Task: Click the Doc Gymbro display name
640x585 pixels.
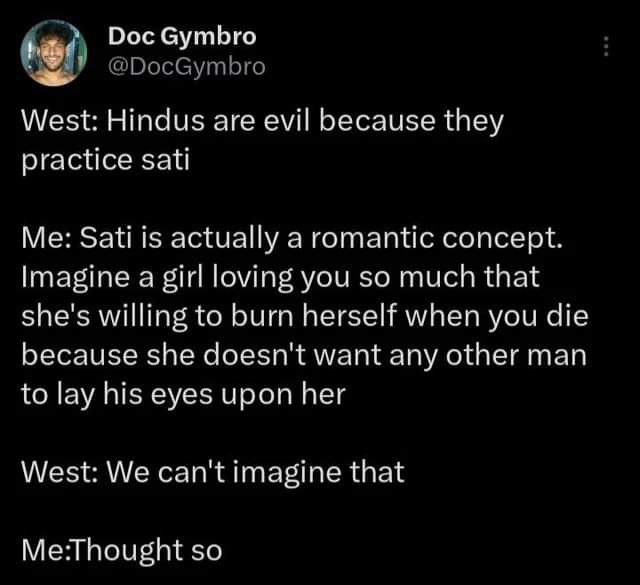Action: click(182, 36)
